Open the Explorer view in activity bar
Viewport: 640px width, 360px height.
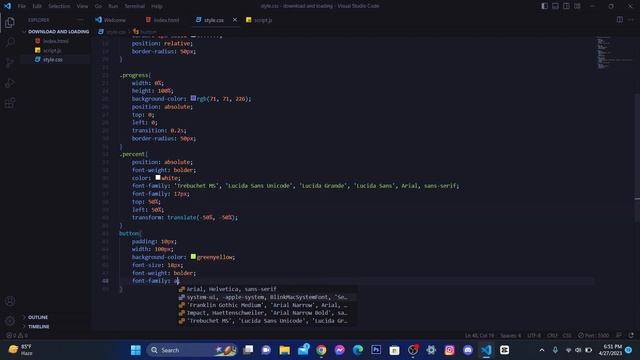pyautogui.click(x=10, y=23)
